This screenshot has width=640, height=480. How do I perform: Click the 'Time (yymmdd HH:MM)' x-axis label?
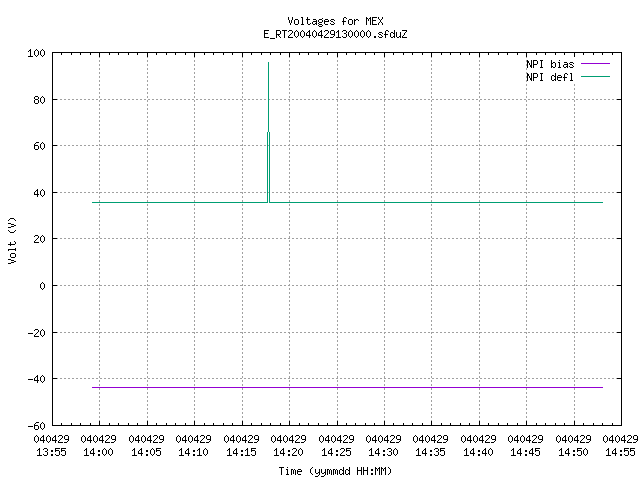pos(335,471)
